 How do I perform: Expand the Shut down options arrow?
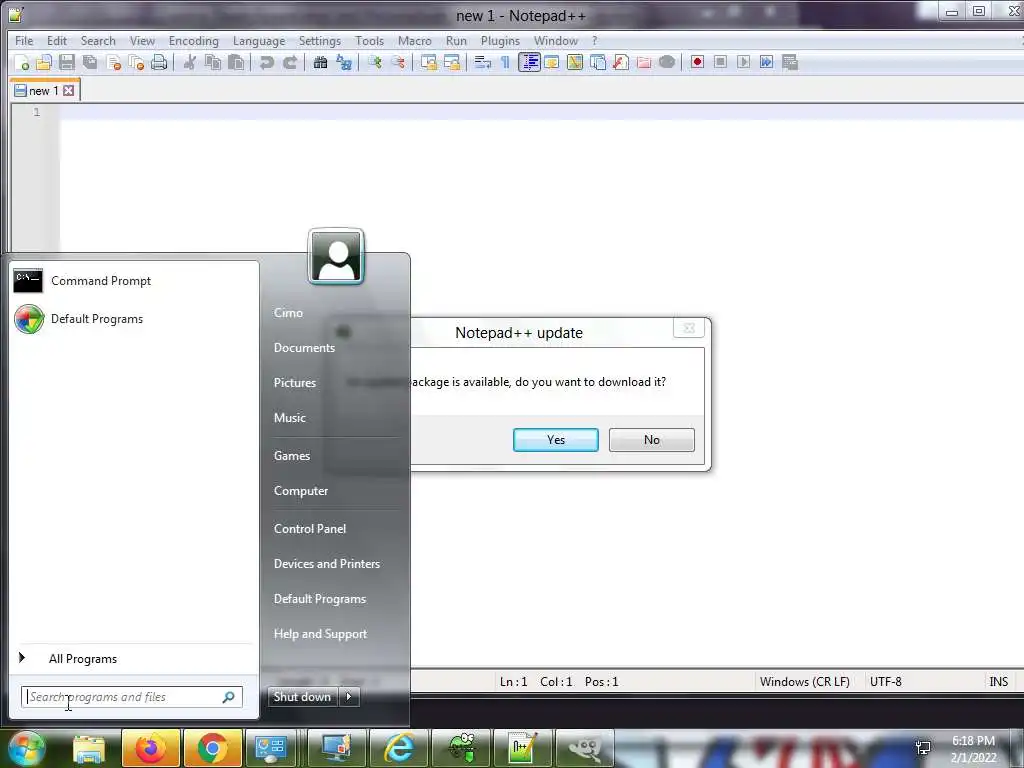(349, 697)
